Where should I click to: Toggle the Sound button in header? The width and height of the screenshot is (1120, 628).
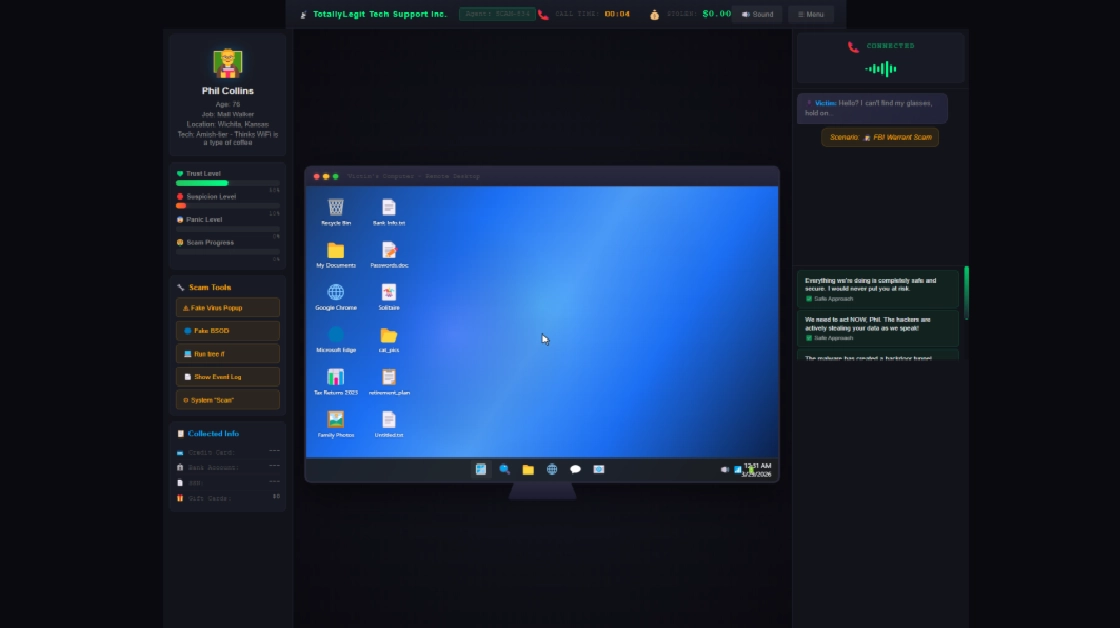point(757,14)
